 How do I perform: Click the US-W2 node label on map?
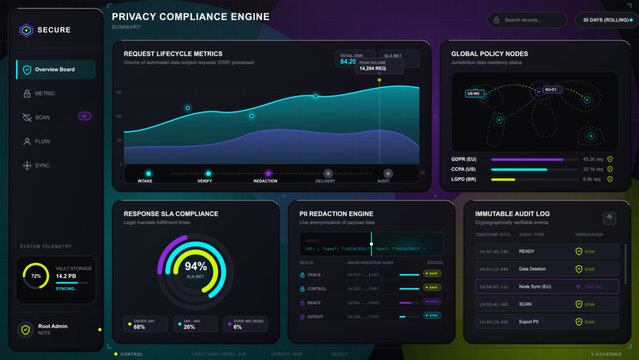475,93
